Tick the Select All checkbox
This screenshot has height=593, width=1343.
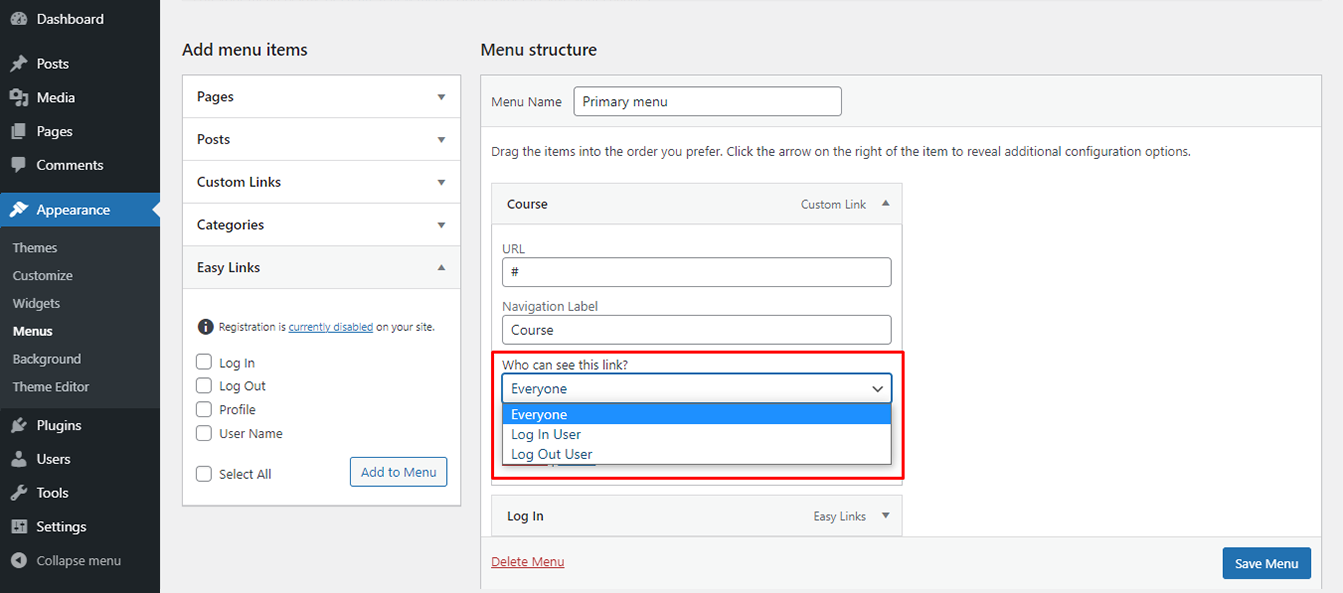coord(204,474)
